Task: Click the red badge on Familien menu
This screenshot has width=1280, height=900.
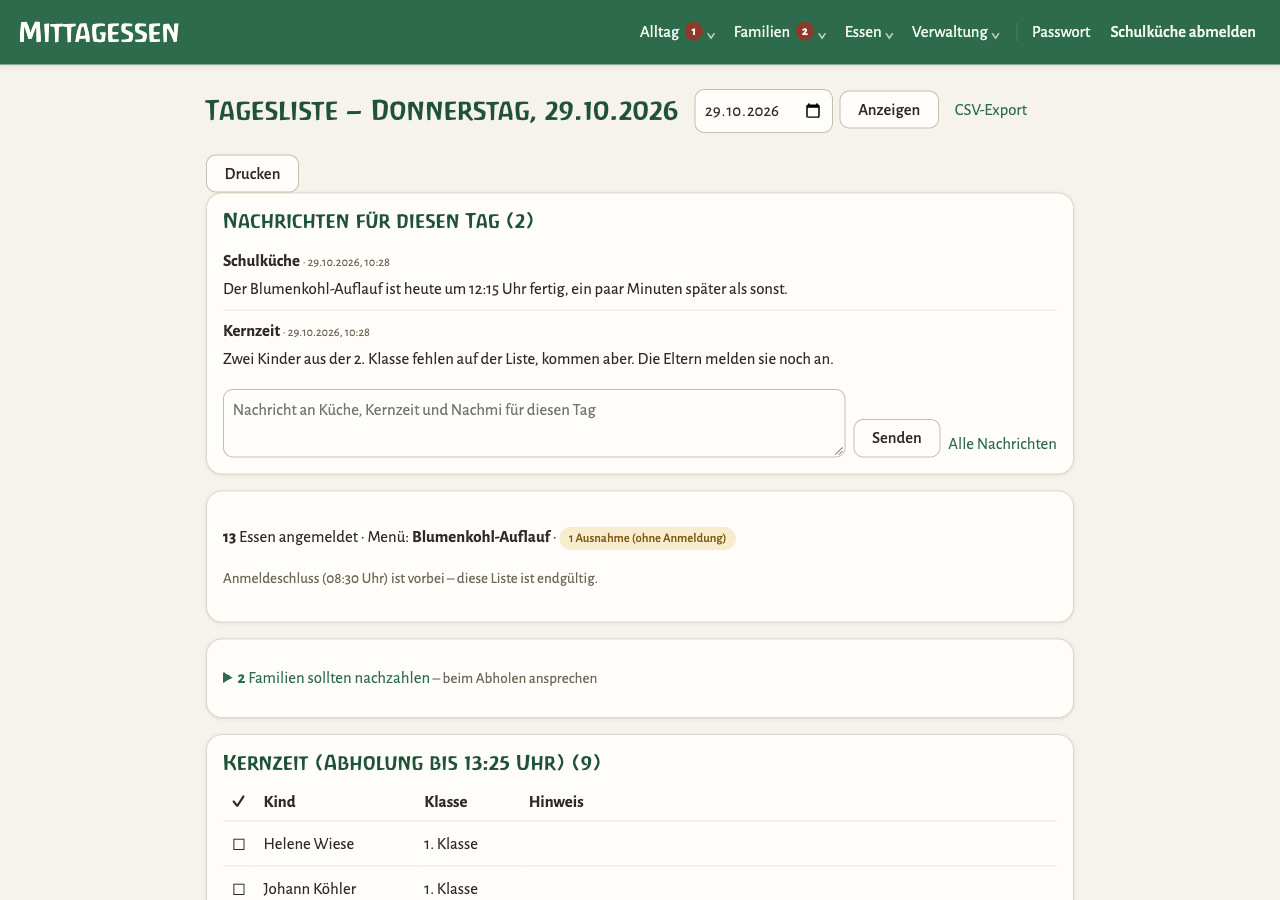Action: (805, 31)
